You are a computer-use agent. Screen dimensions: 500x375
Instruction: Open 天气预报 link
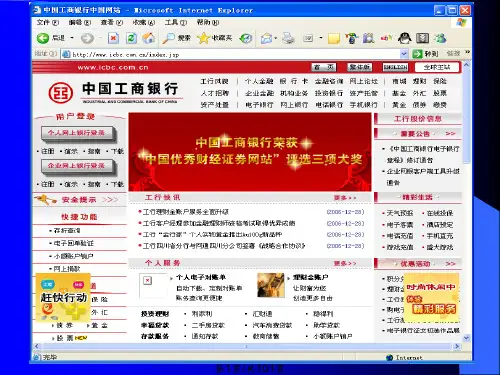400,213
